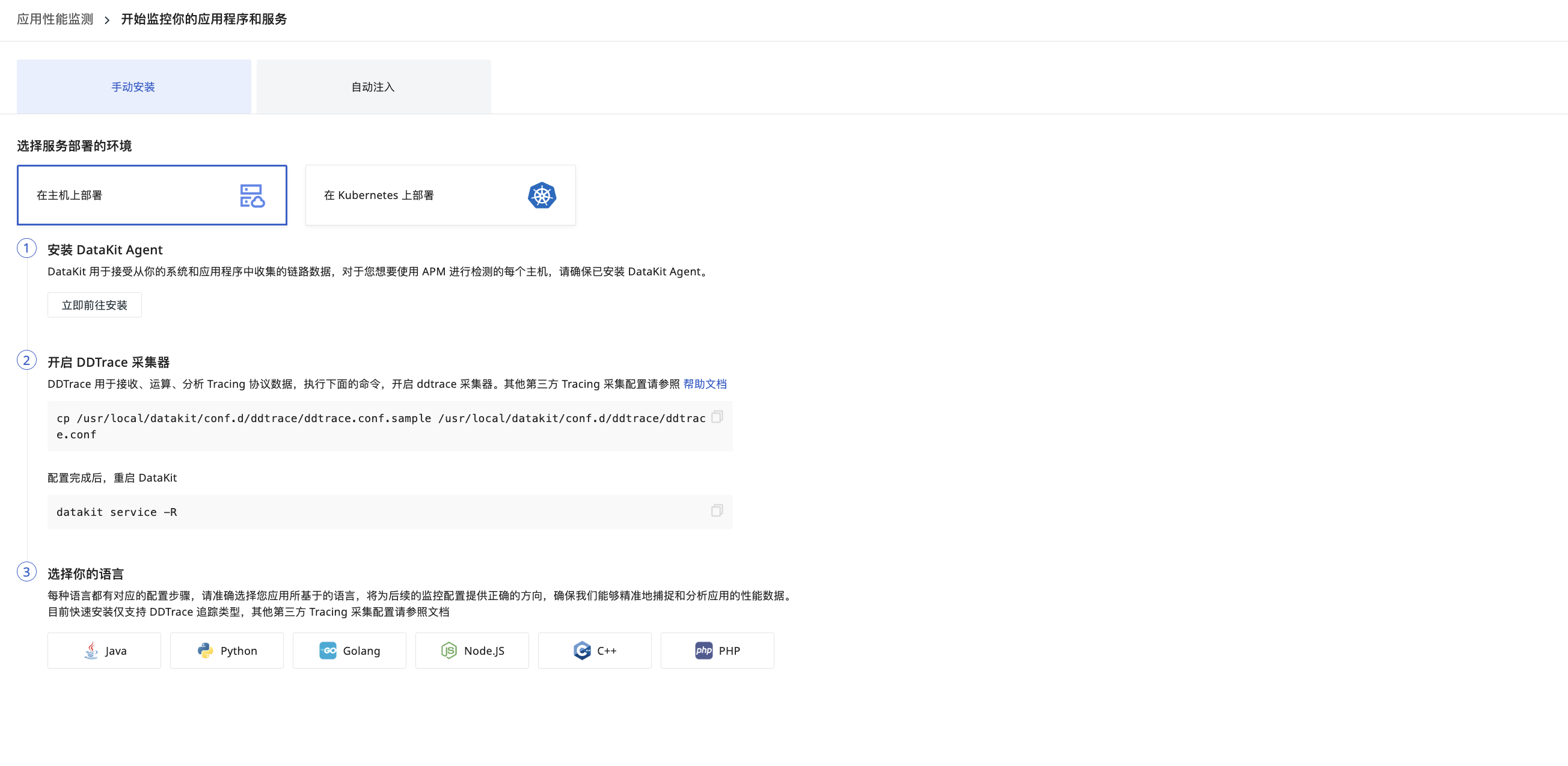Screen dimensions: 1568x766
Task: Click the host server cloud icon
Action: point(252,195)
